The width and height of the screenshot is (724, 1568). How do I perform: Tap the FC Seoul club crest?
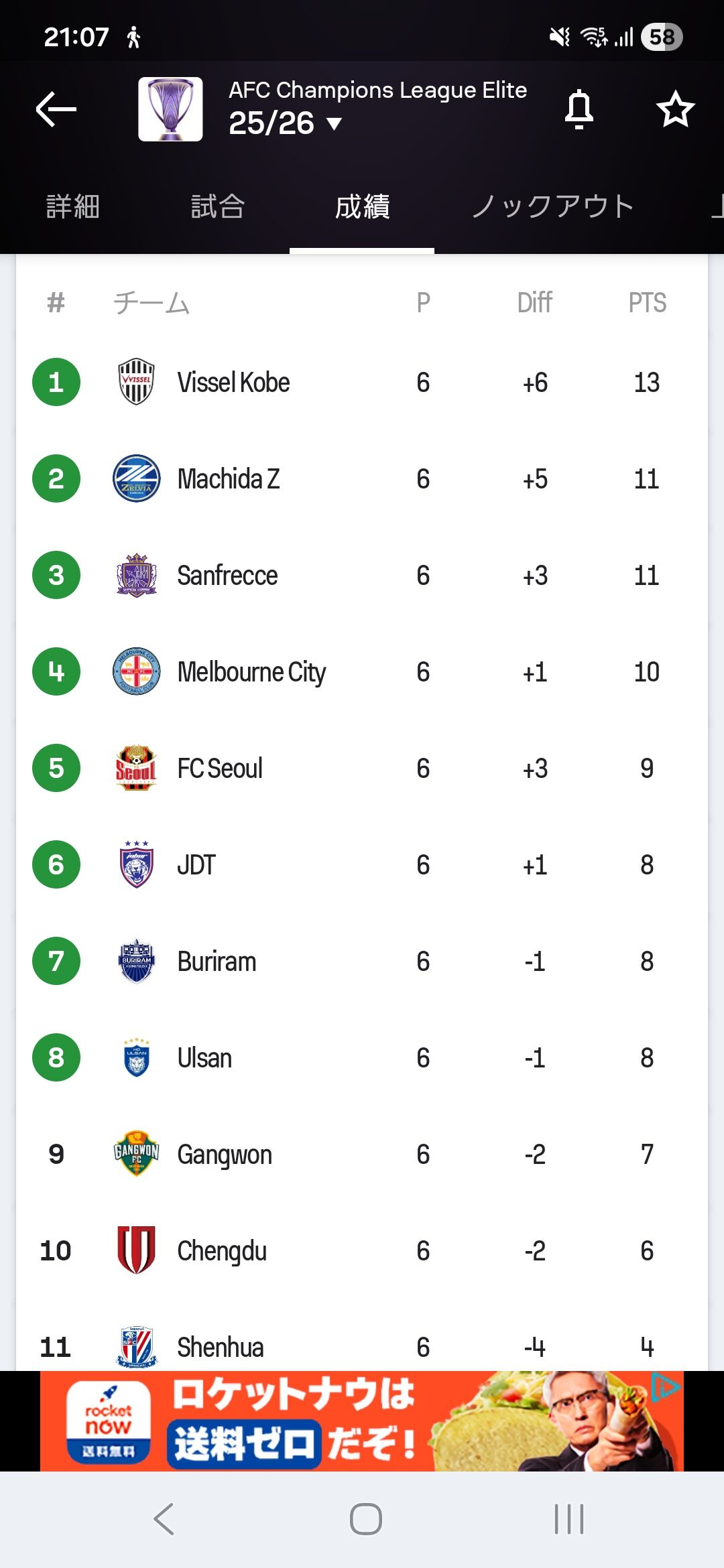136,768
